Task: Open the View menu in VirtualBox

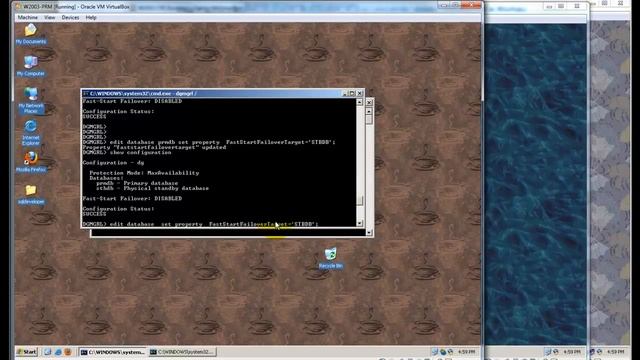Action: click(49, 18)
